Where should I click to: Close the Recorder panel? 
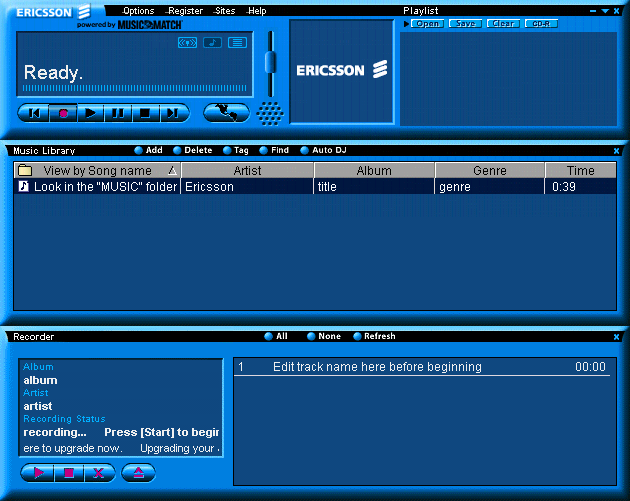pos(616,337)
